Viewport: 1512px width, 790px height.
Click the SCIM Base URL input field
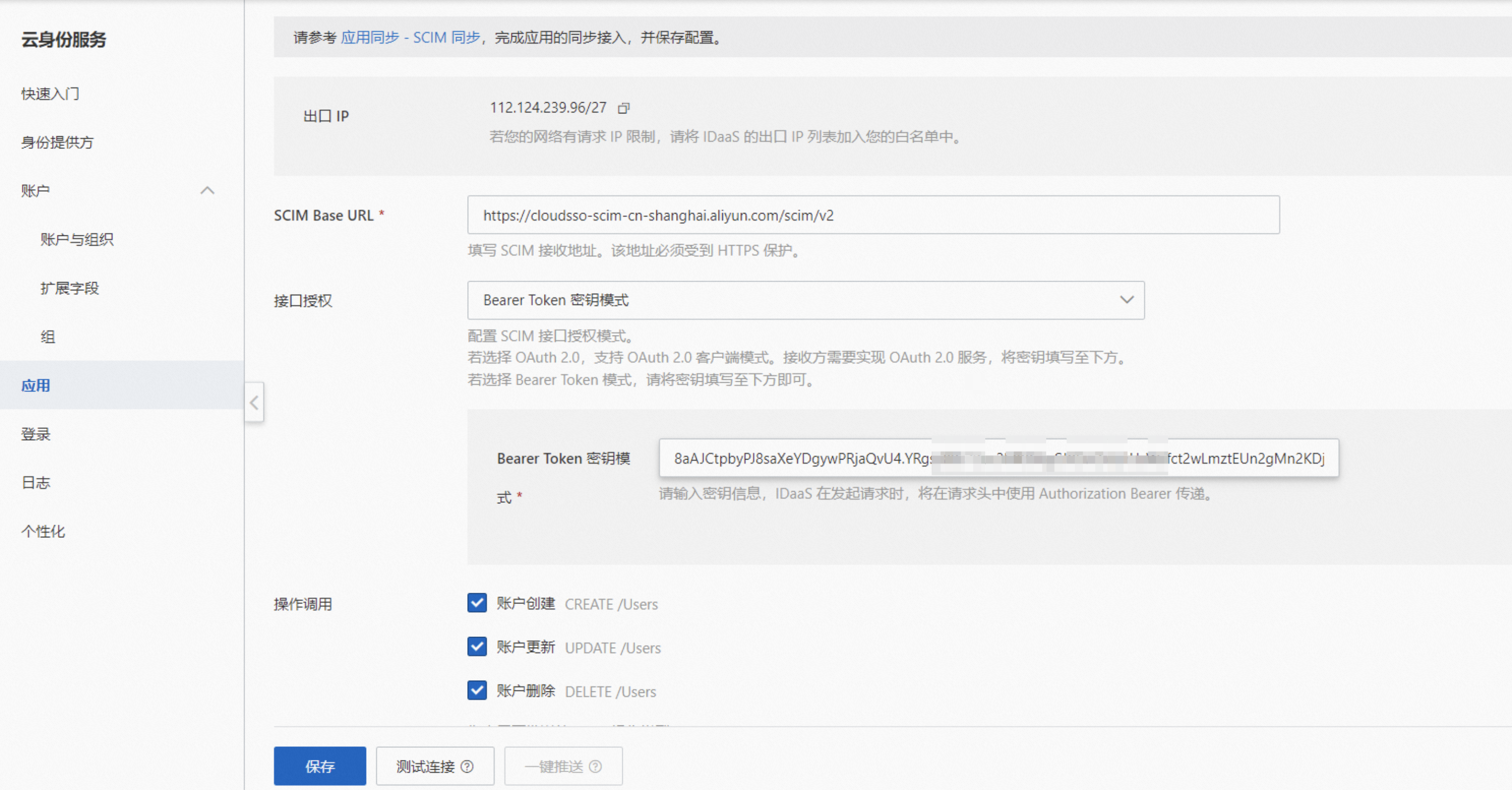(873, 216)
